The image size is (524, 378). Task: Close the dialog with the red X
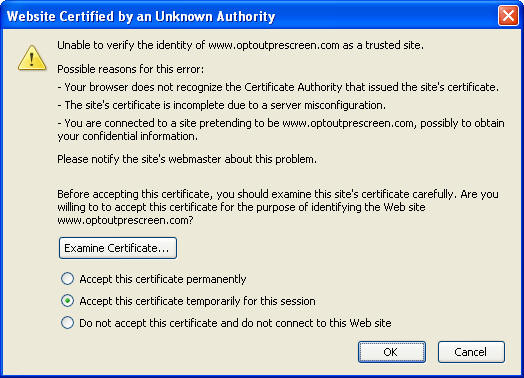click(508, 16)
